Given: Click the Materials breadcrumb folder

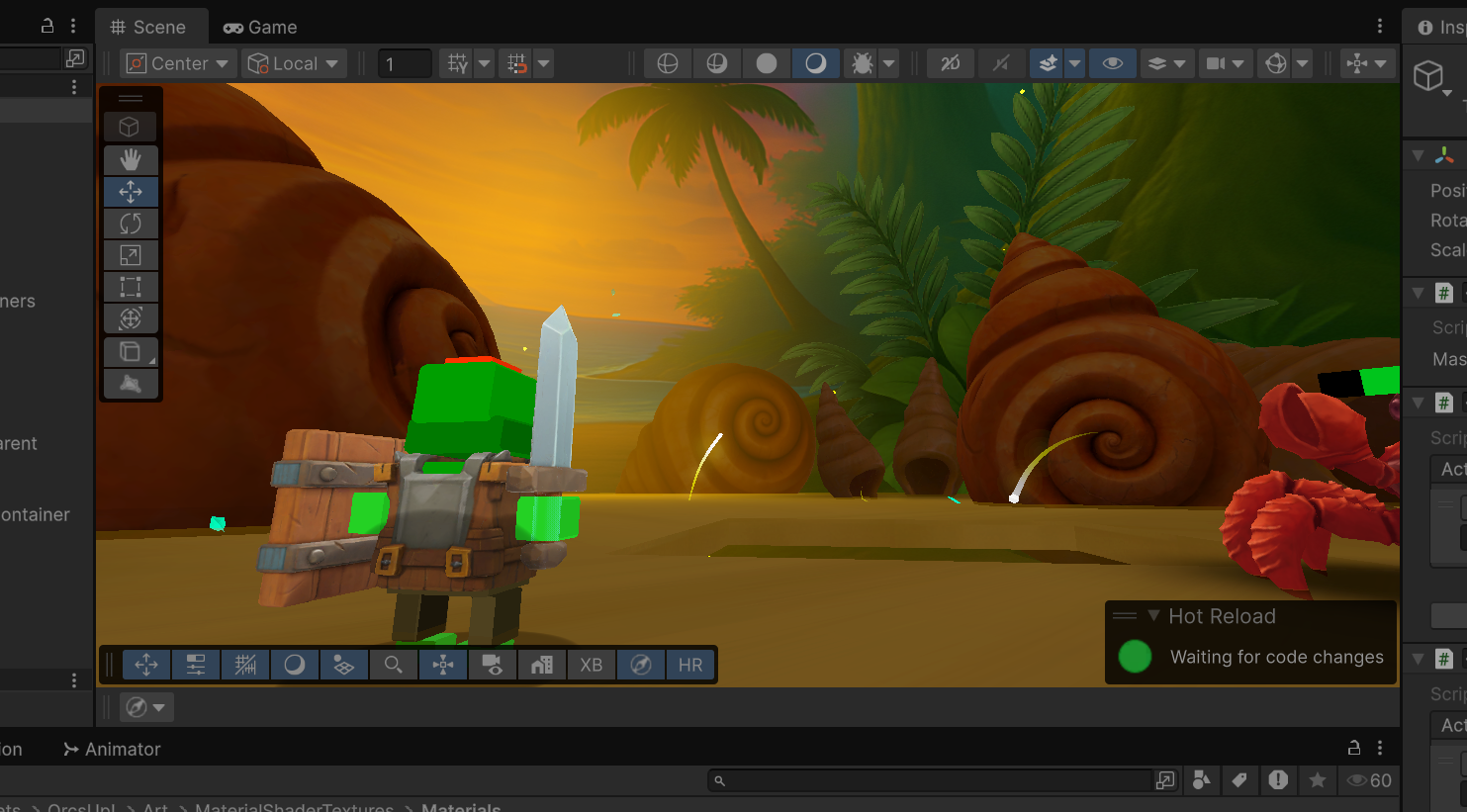Looking at the screenshot, I should 461,807.
